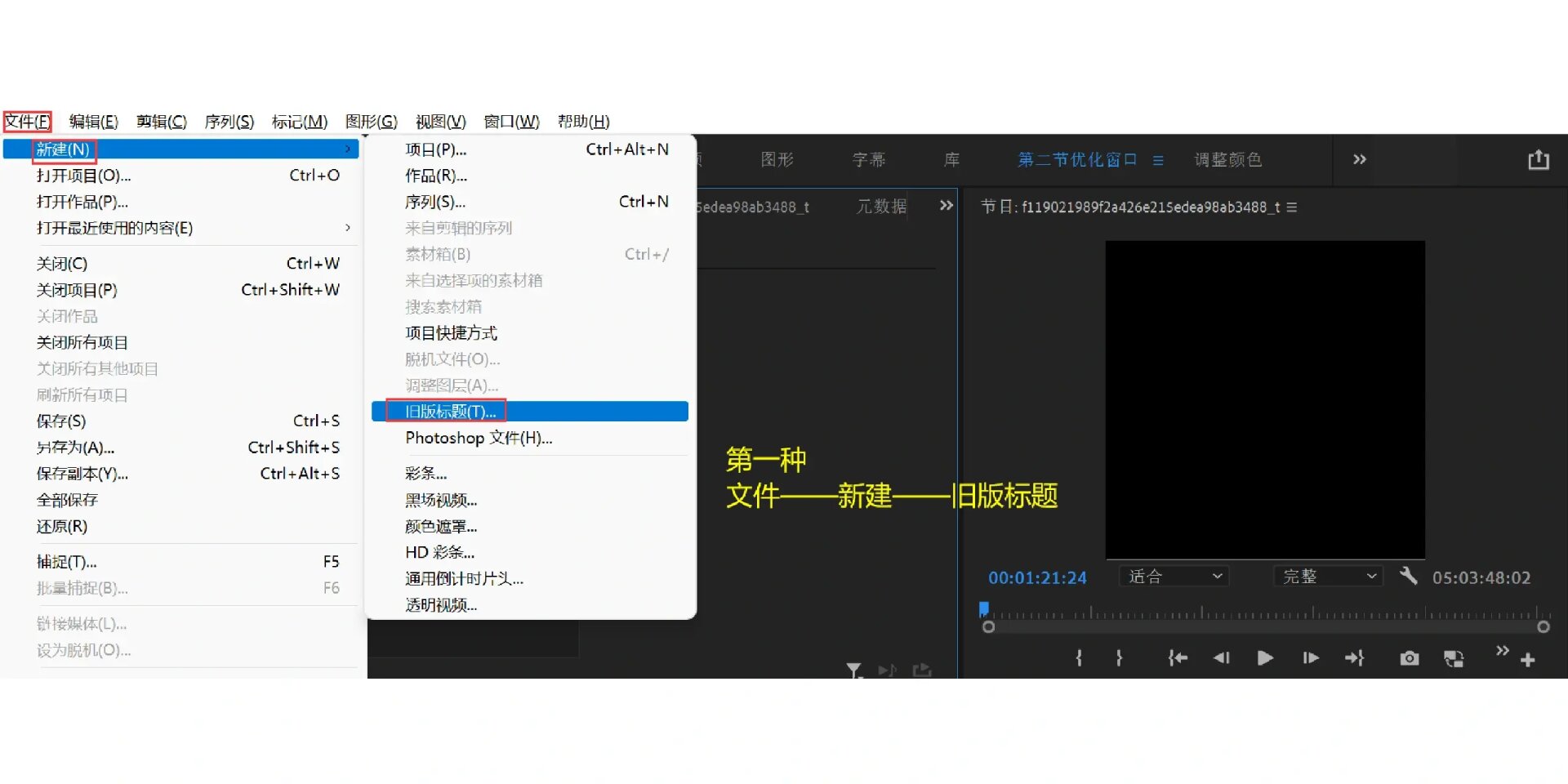This screenshot has height=784, width=1568.
Task: Jump to the Out point in program monitor
Action: [1355, 658]
